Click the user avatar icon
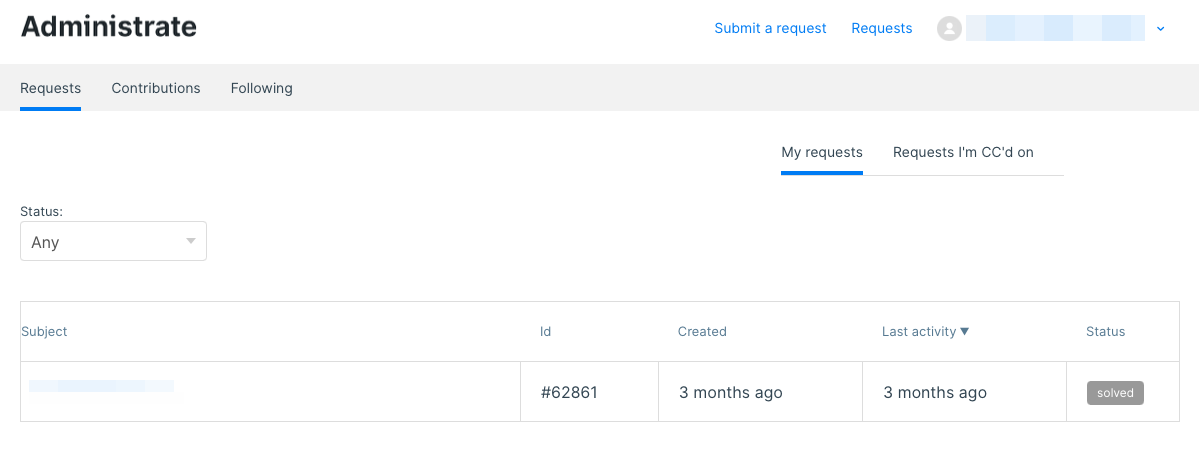 pyautogui.click(x=949, y=28)
